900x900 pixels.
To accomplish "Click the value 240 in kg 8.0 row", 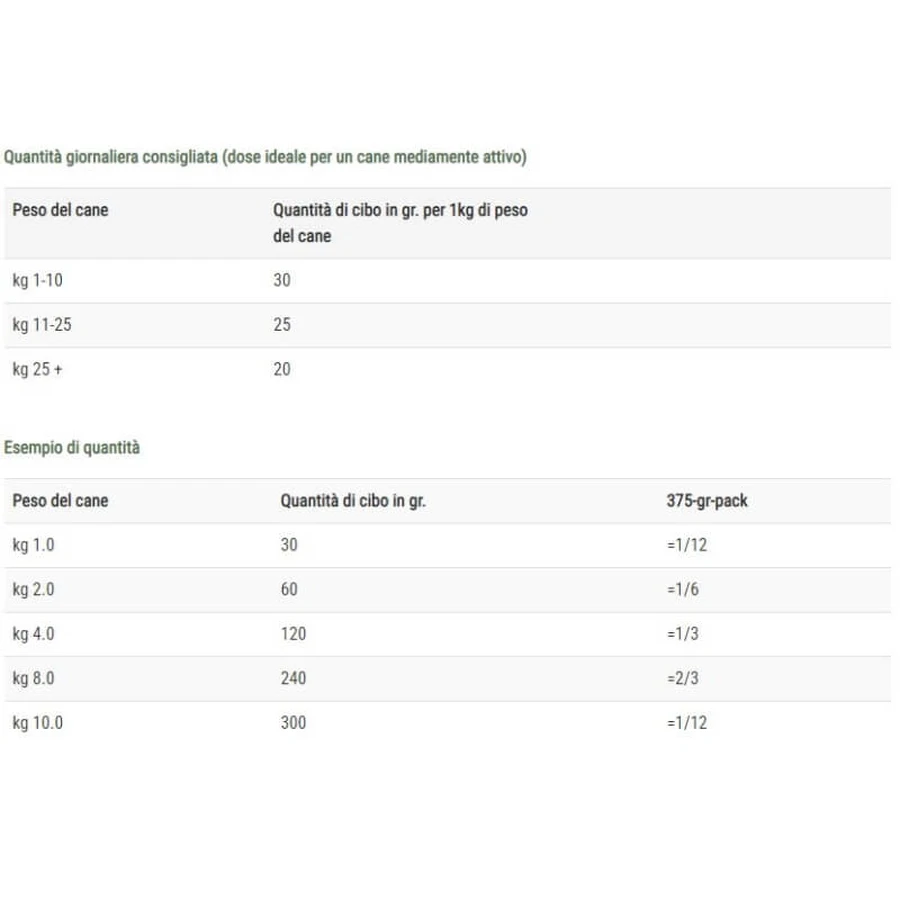I will tap(293, 678).
